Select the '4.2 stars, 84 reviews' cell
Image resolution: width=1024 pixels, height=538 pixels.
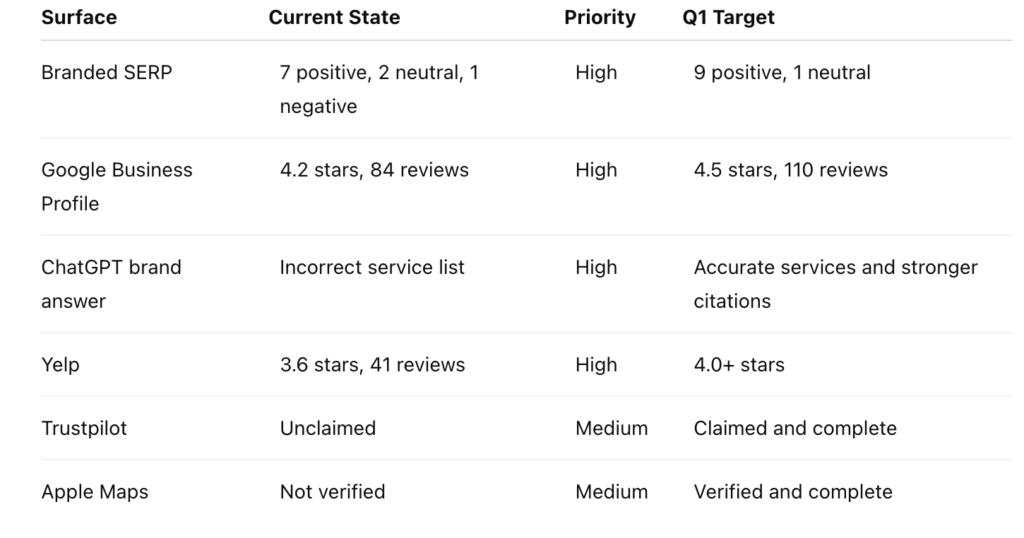coord(374,170)
